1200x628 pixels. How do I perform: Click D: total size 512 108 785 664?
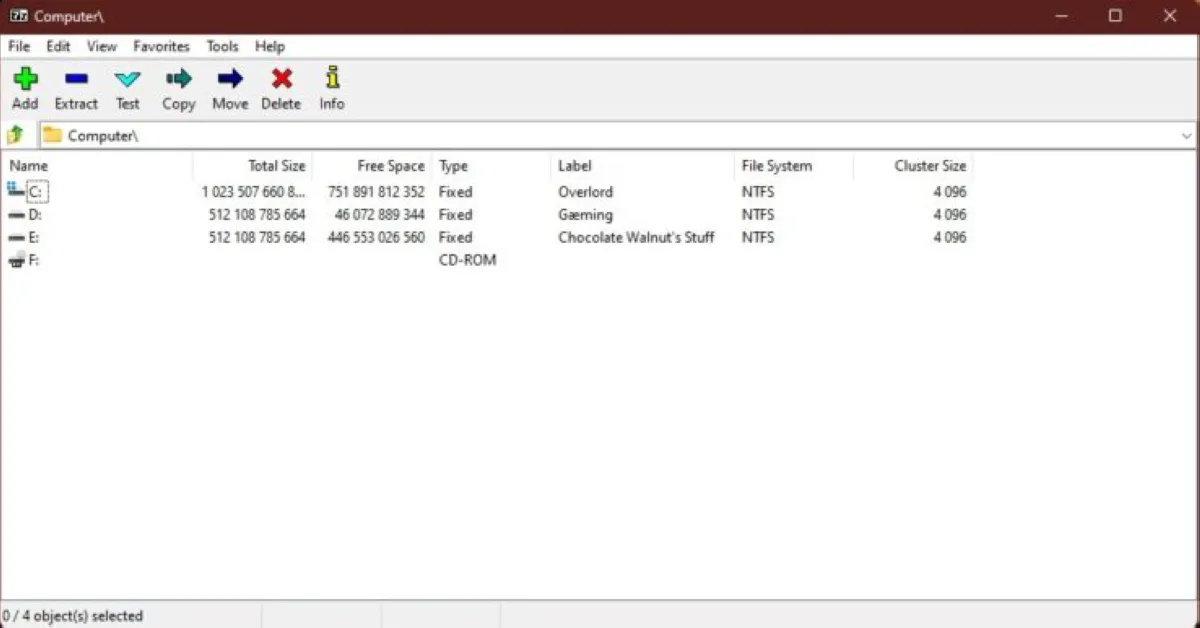click(x=257, y=214)
